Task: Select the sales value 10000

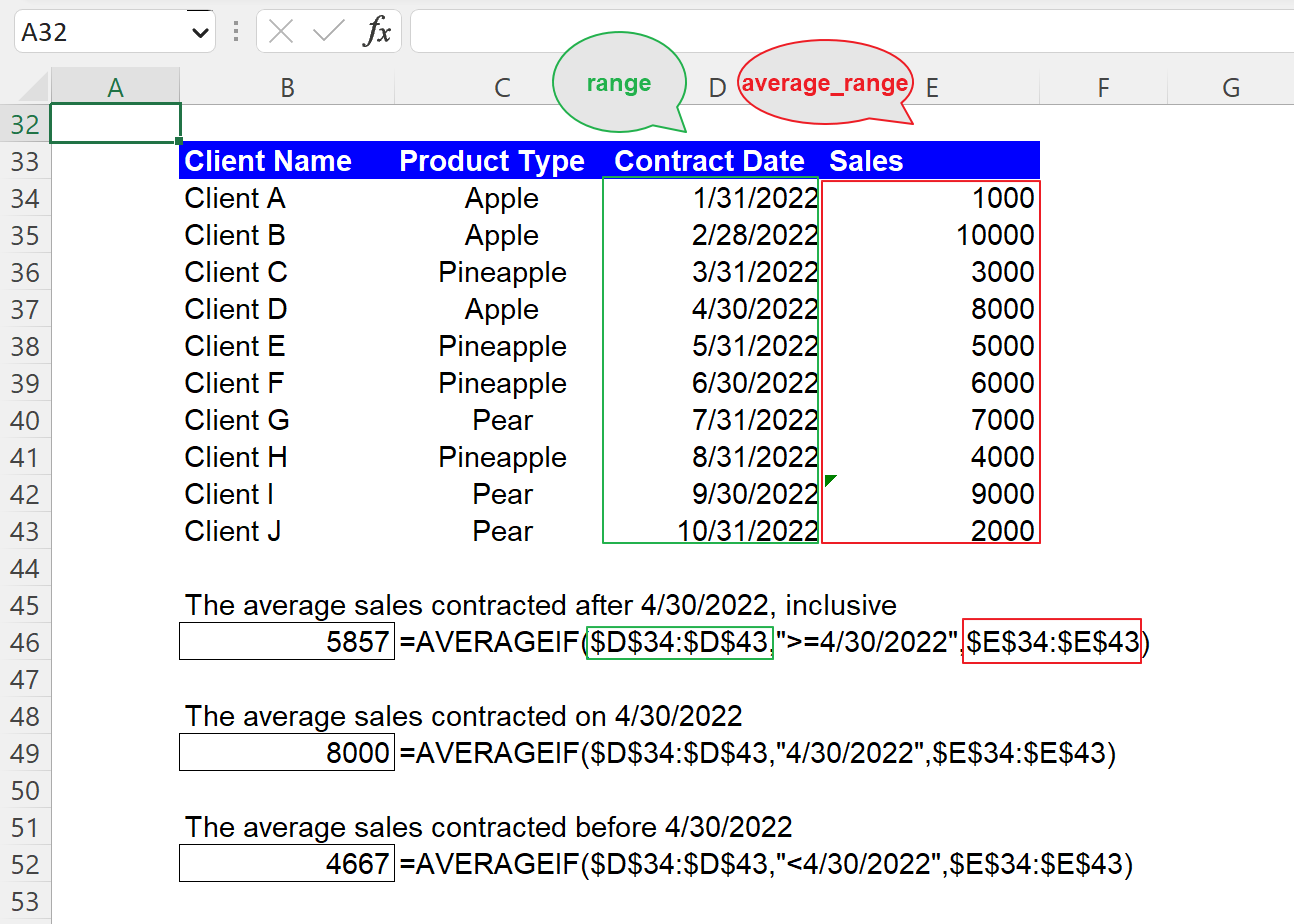Action: tap(931, 235)
